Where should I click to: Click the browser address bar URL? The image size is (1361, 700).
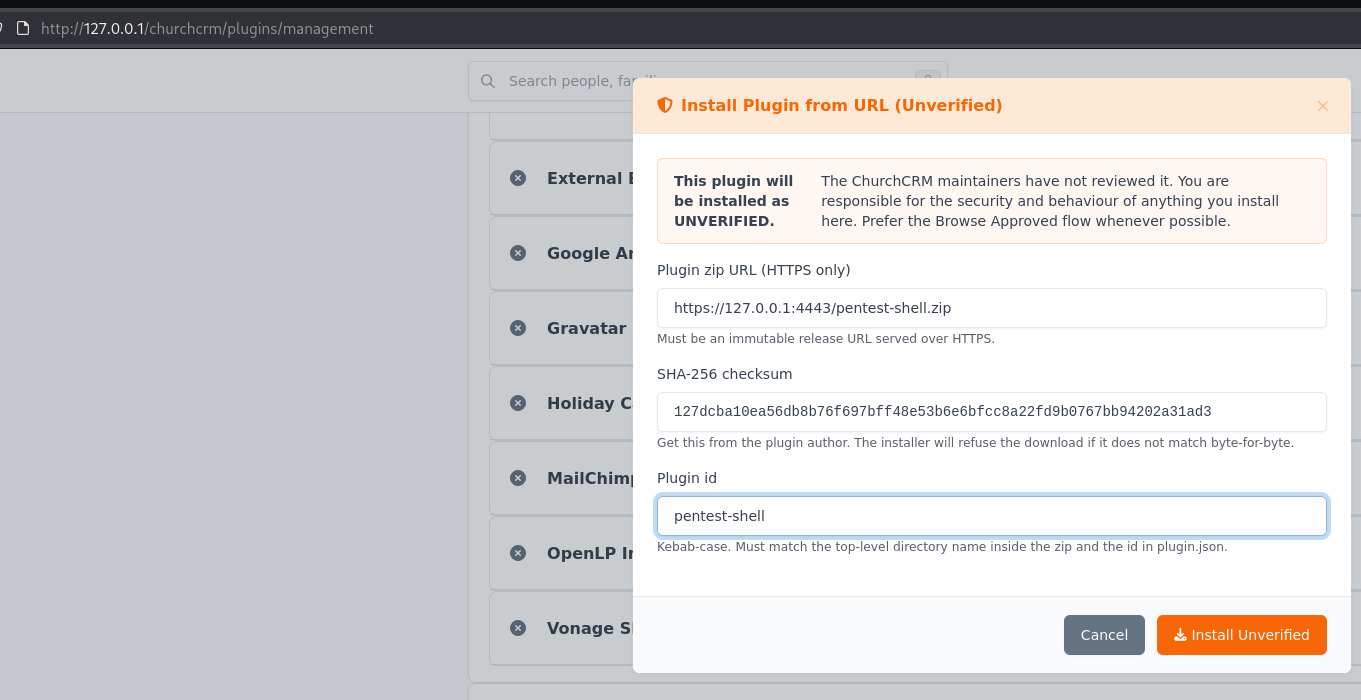click(207, 29)
